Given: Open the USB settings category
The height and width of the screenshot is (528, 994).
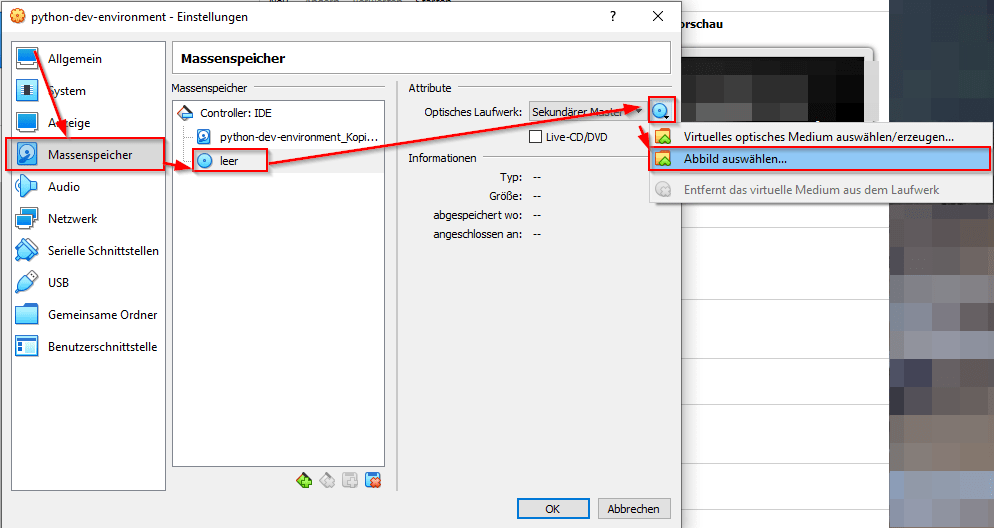Looking at the screenshot, I should (x=89, y=283).
